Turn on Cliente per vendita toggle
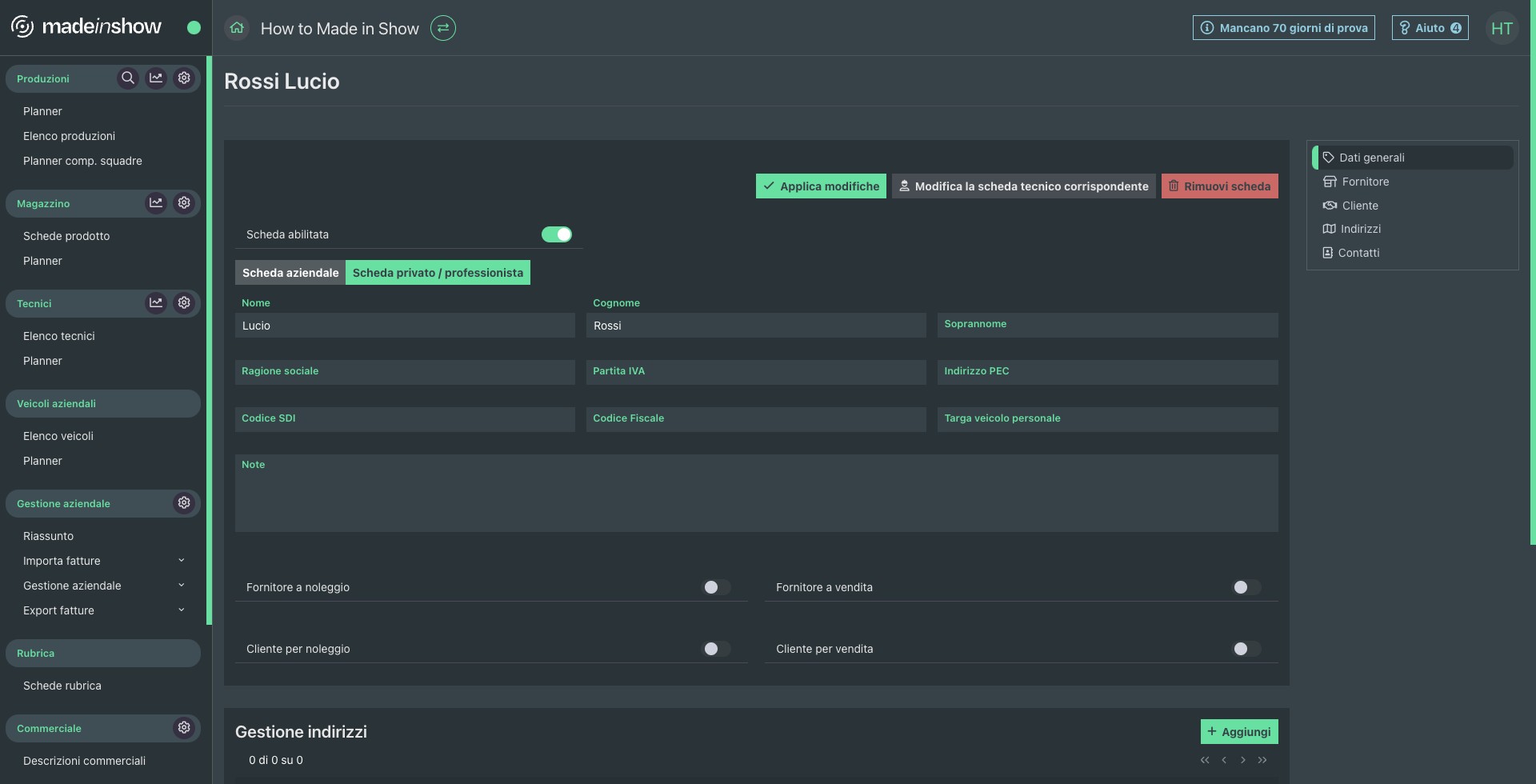Screen dimensions: 1536x784 tap(1246, 649)
